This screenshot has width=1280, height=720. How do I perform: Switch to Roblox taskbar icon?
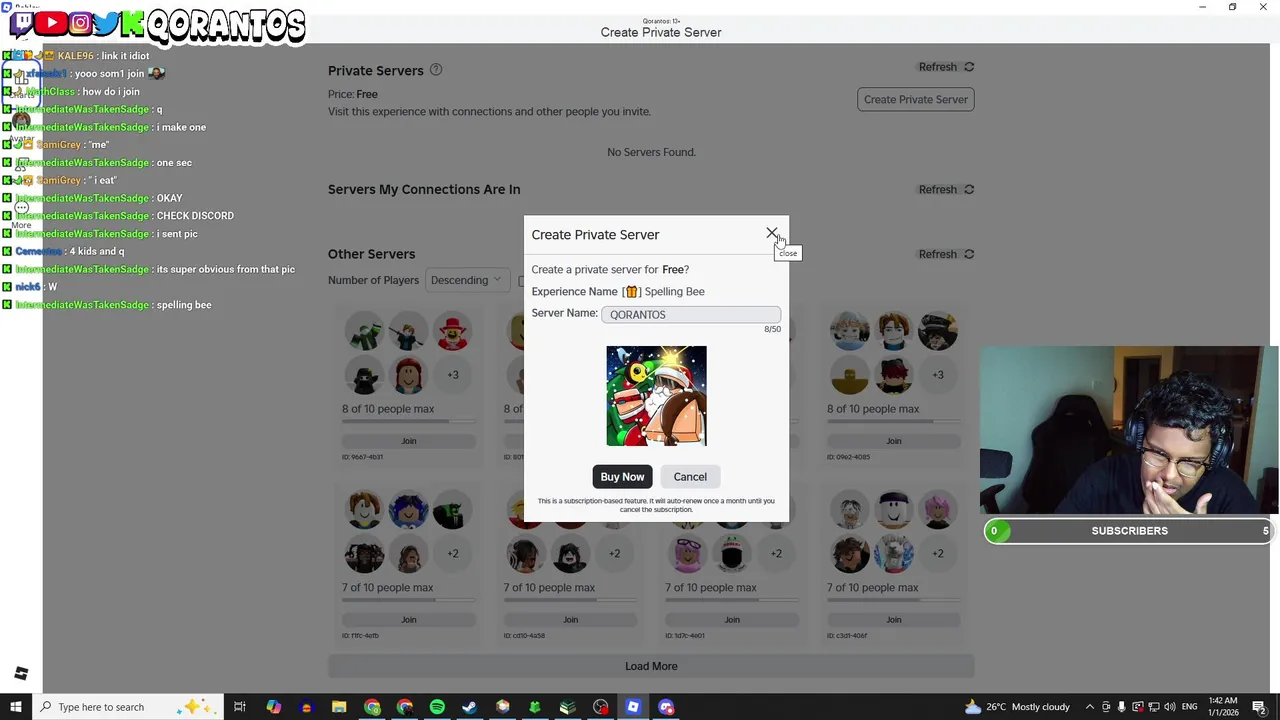(633, 707)
